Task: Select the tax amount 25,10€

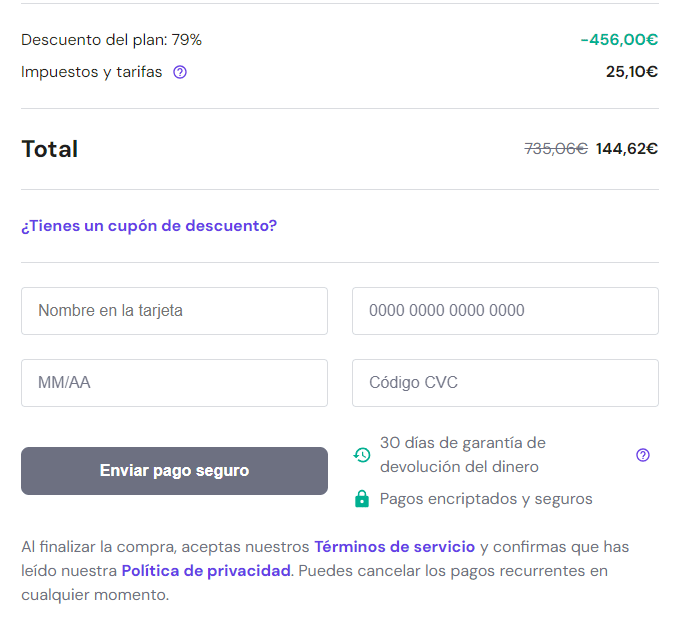Action: point(632,72)
